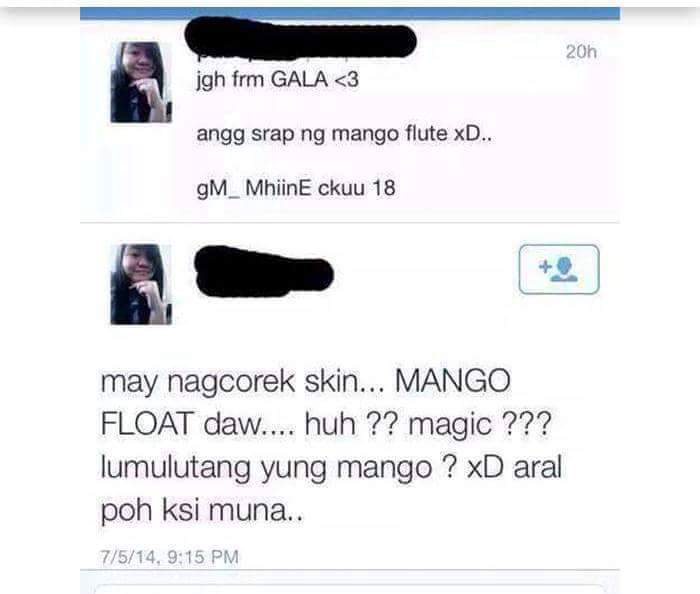
Task: Open the avatar photo in top tweet
Action: point(141,82)
